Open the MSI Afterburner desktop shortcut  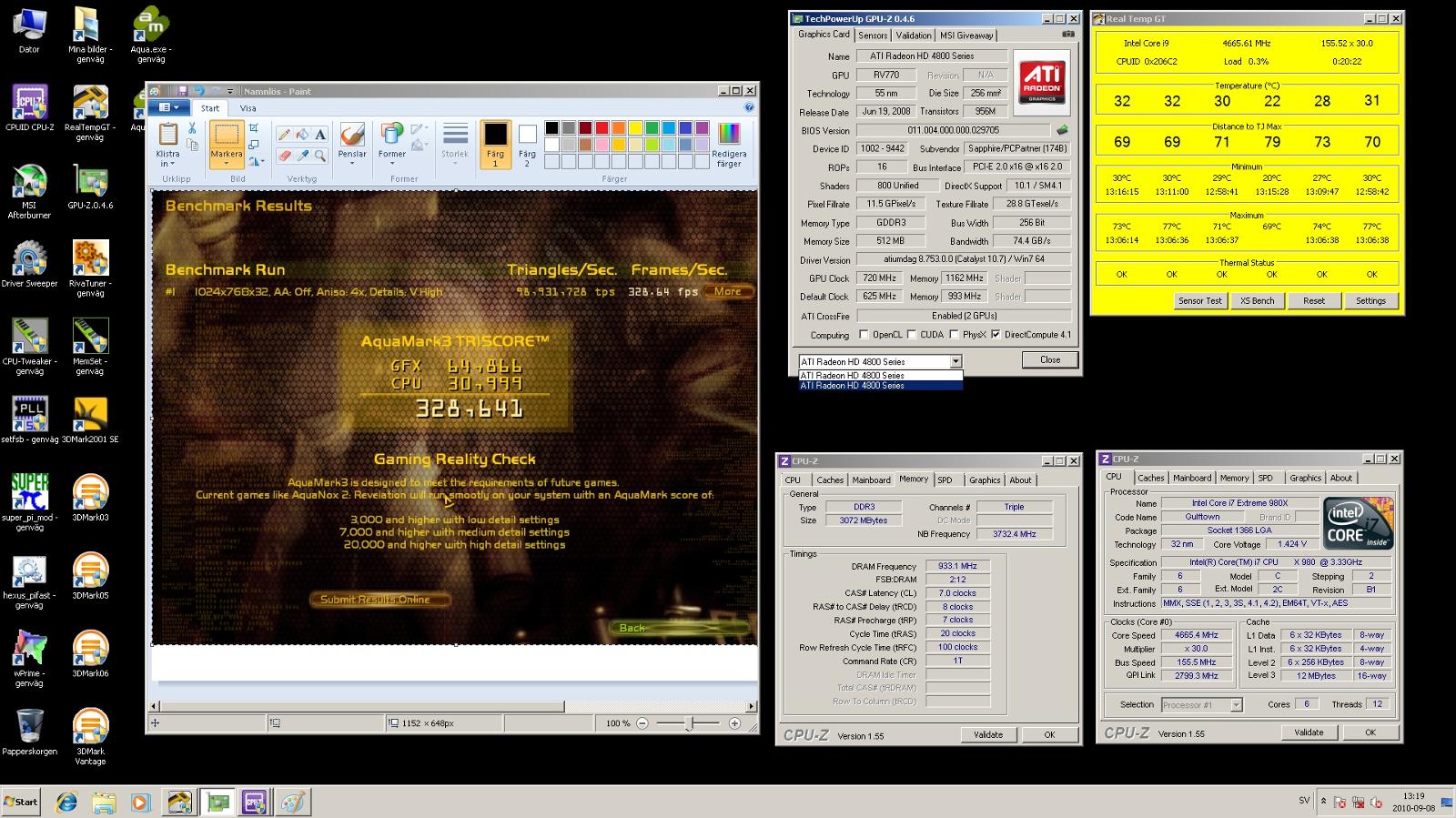(x=29, y=190)
